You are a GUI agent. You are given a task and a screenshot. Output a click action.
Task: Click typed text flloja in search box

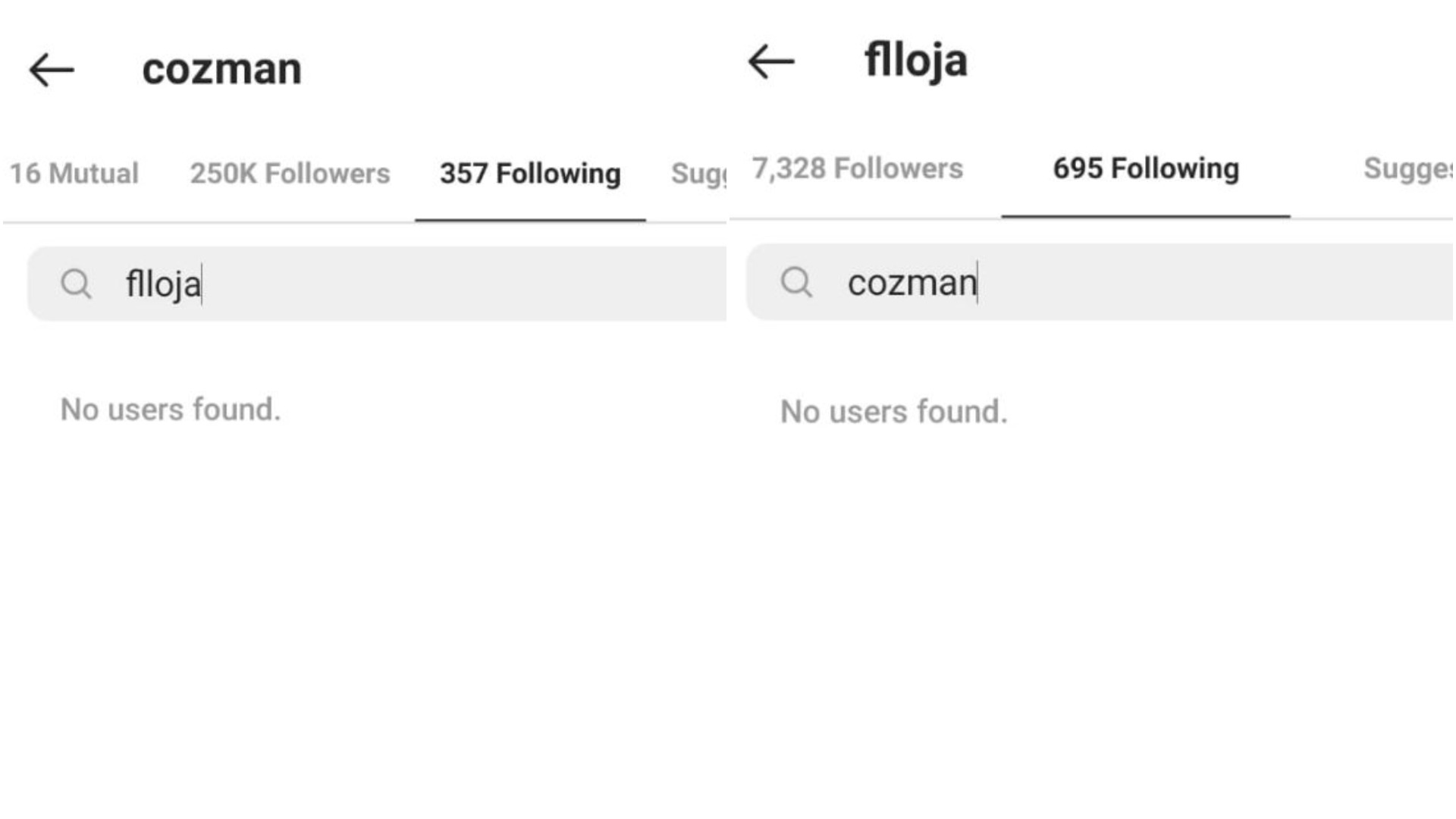(163, 284)
